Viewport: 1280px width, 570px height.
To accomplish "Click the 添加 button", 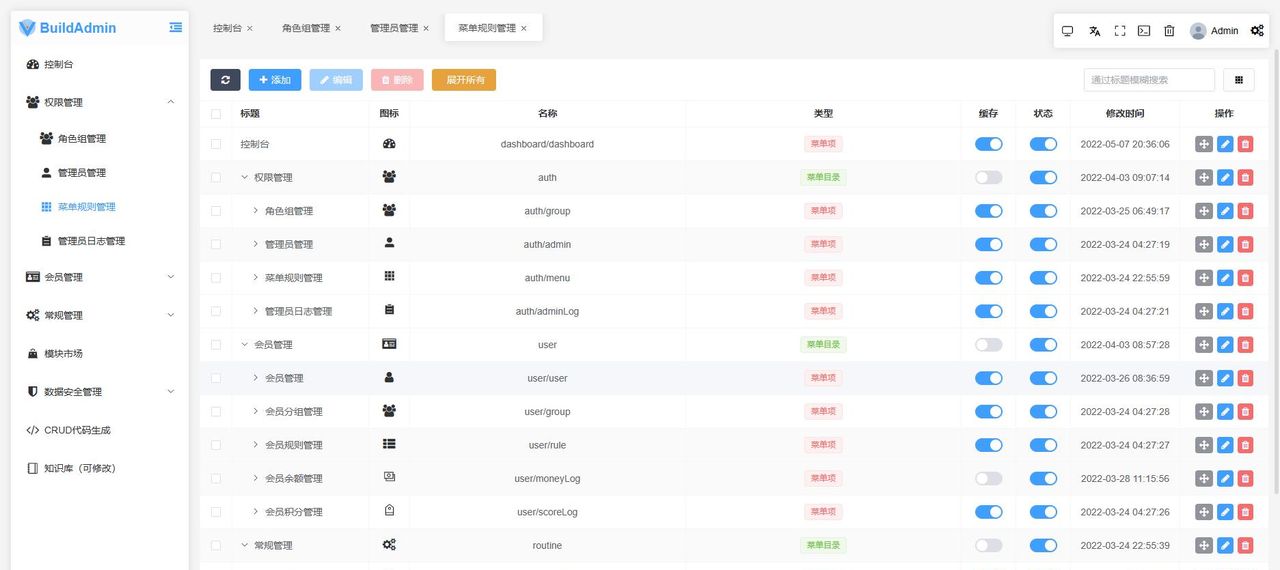I will (275, 80).
